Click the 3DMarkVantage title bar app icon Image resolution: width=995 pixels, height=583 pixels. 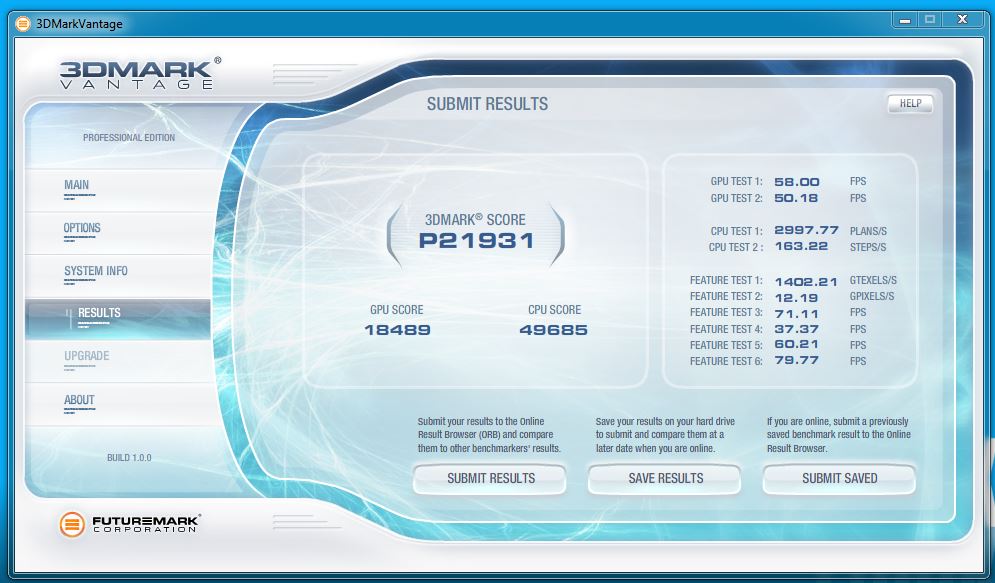click(x=23, y=24)
